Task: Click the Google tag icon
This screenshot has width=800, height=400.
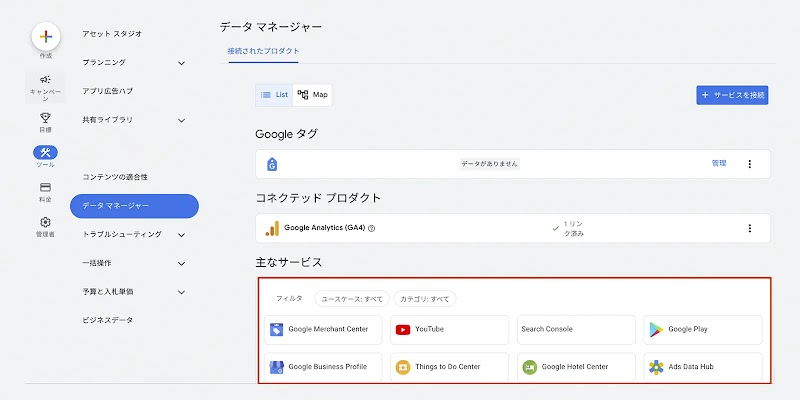Action: (x=272, y=164)
